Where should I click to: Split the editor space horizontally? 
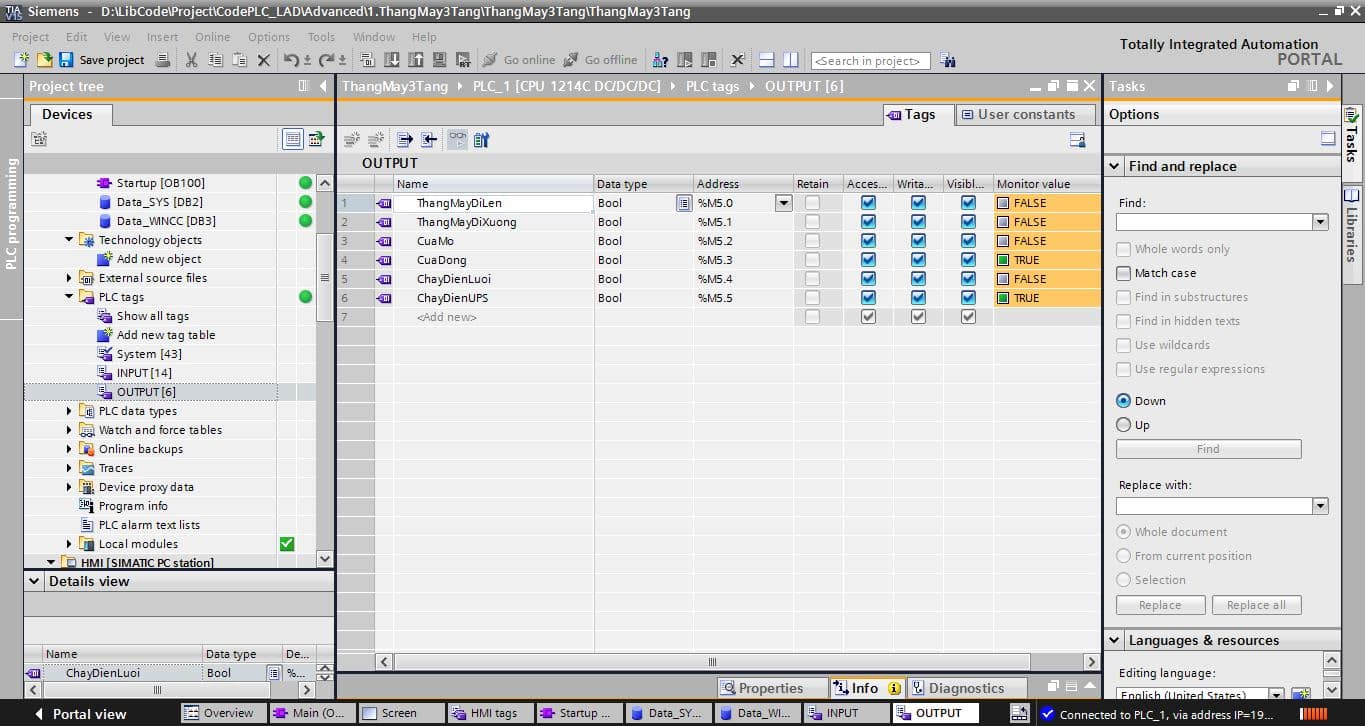pos(767,60)
